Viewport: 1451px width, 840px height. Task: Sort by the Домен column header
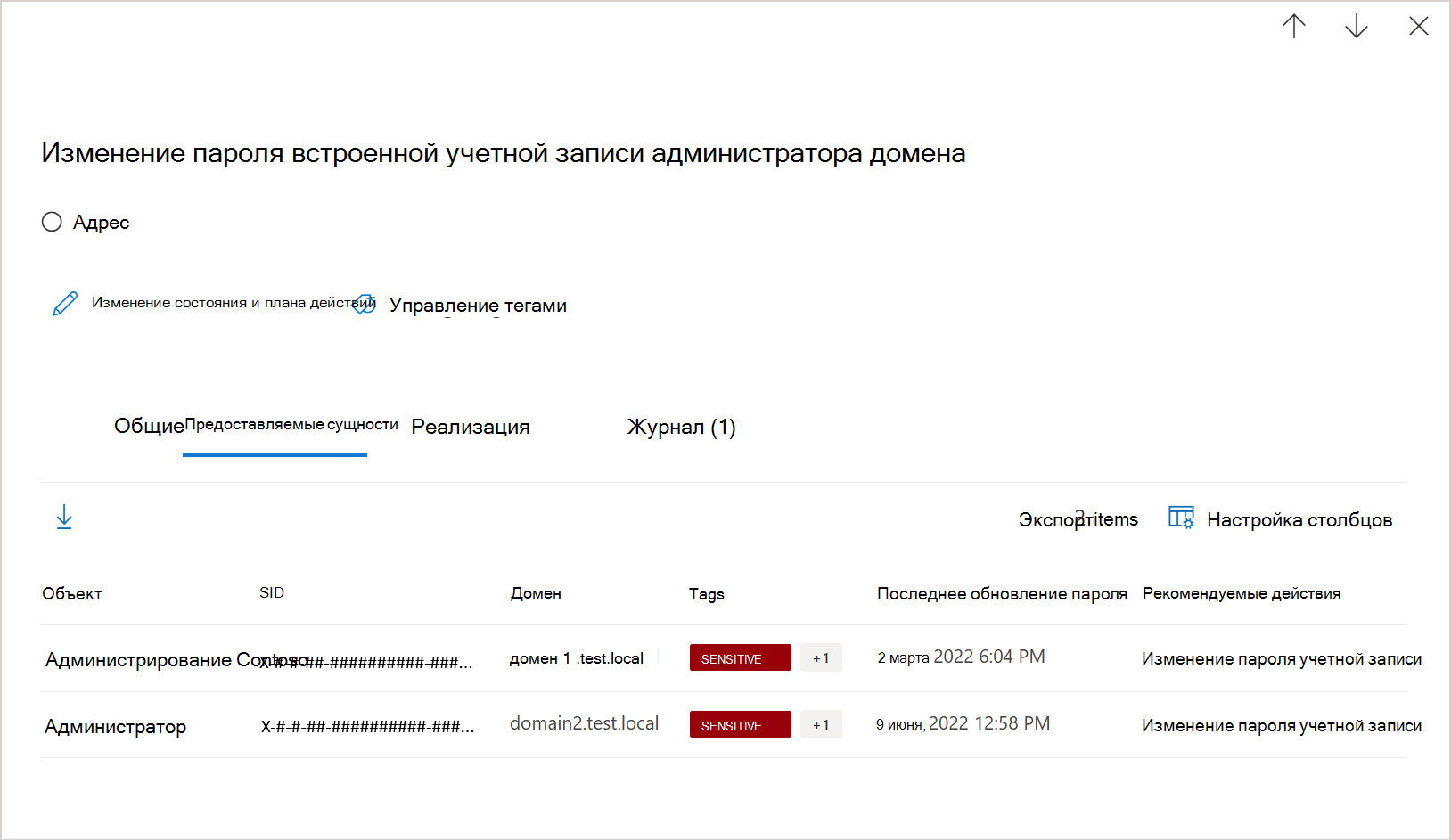coord(536,593)
